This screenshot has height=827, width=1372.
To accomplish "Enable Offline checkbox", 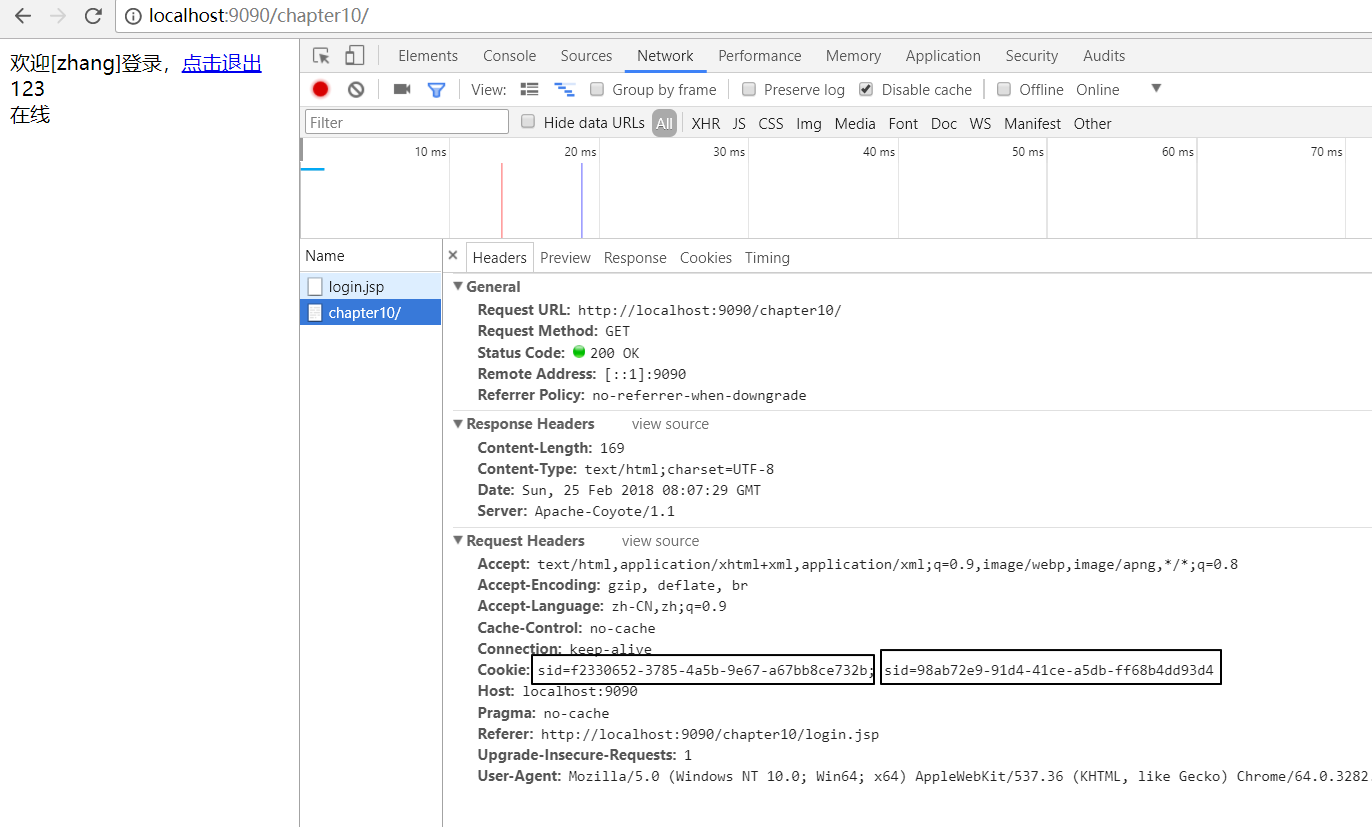I will pos(1004,89).
